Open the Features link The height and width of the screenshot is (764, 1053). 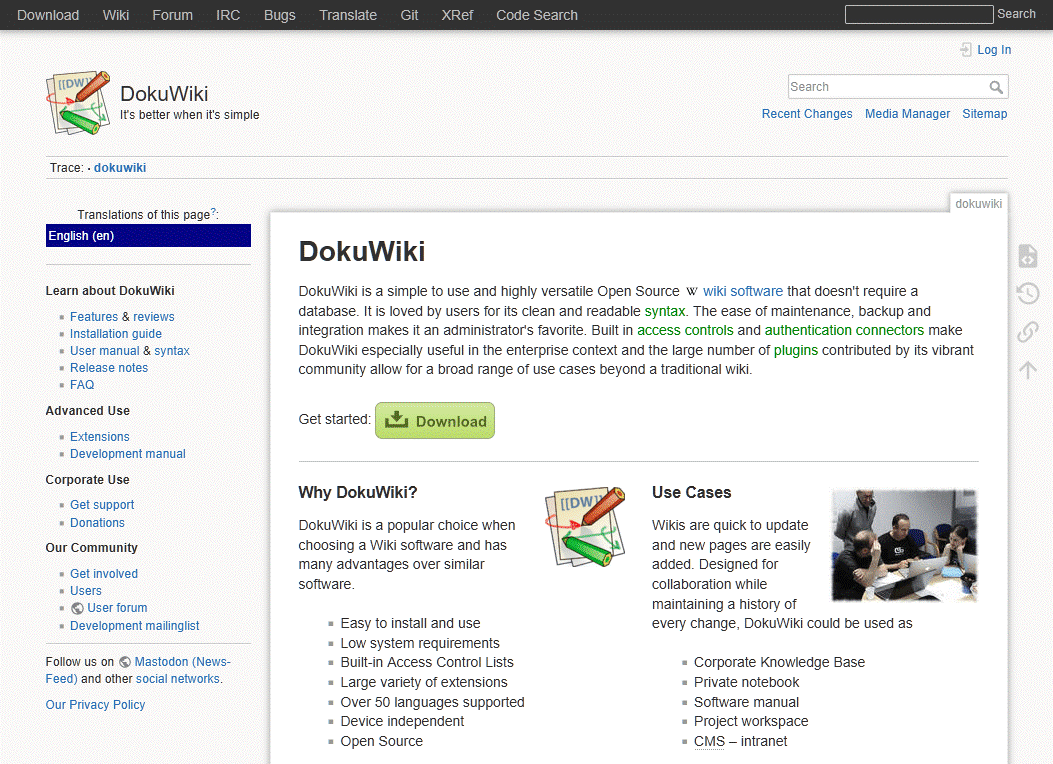pos(94,317)
